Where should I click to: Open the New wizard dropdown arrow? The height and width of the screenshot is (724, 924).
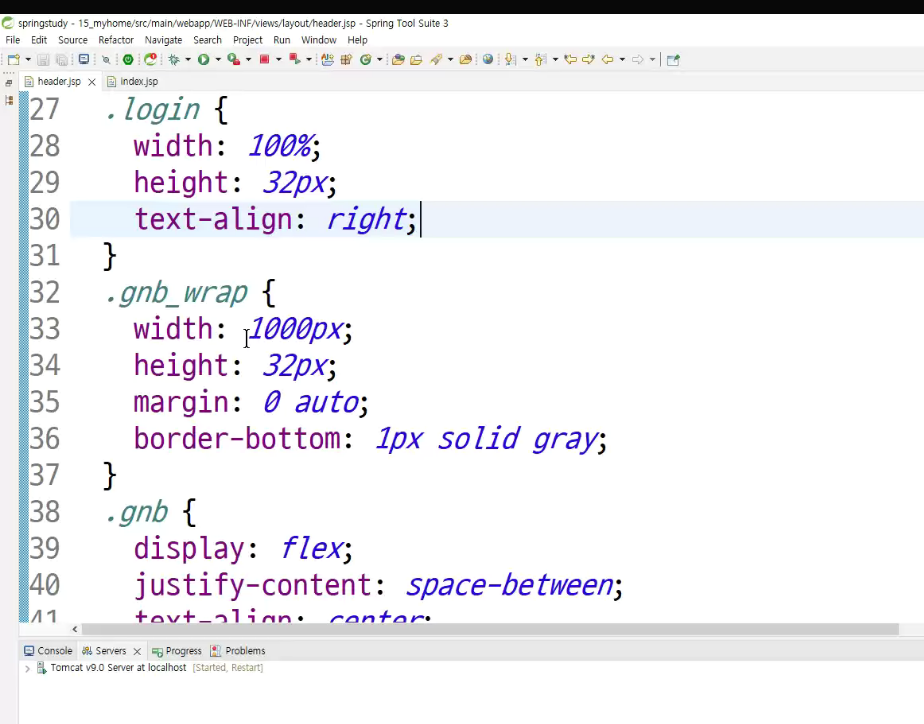28,59
